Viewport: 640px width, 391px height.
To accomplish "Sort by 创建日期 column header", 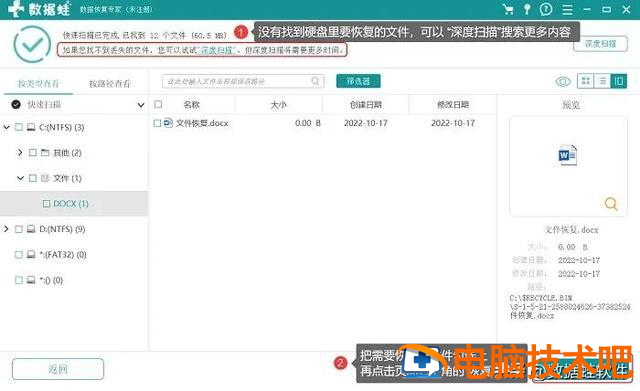I will tap(365, 105).
